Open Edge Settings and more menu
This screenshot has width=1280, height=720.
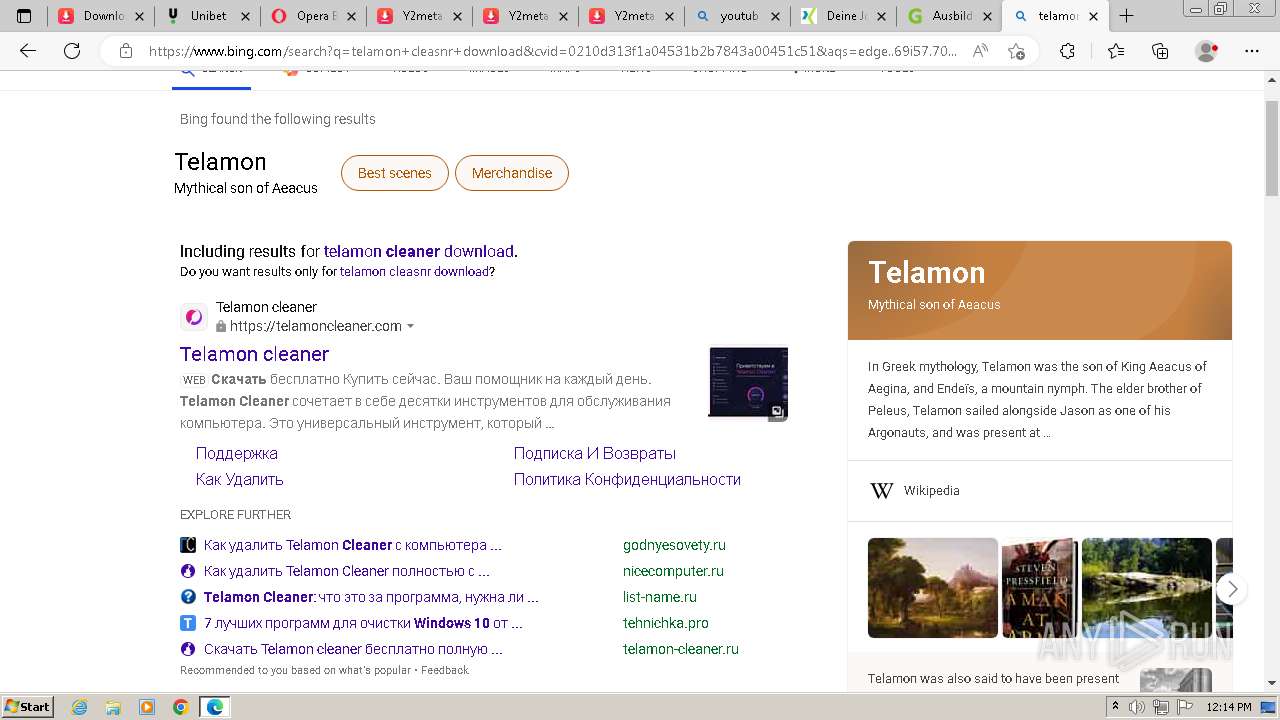pyautogui.click(x=1252, y=51)
